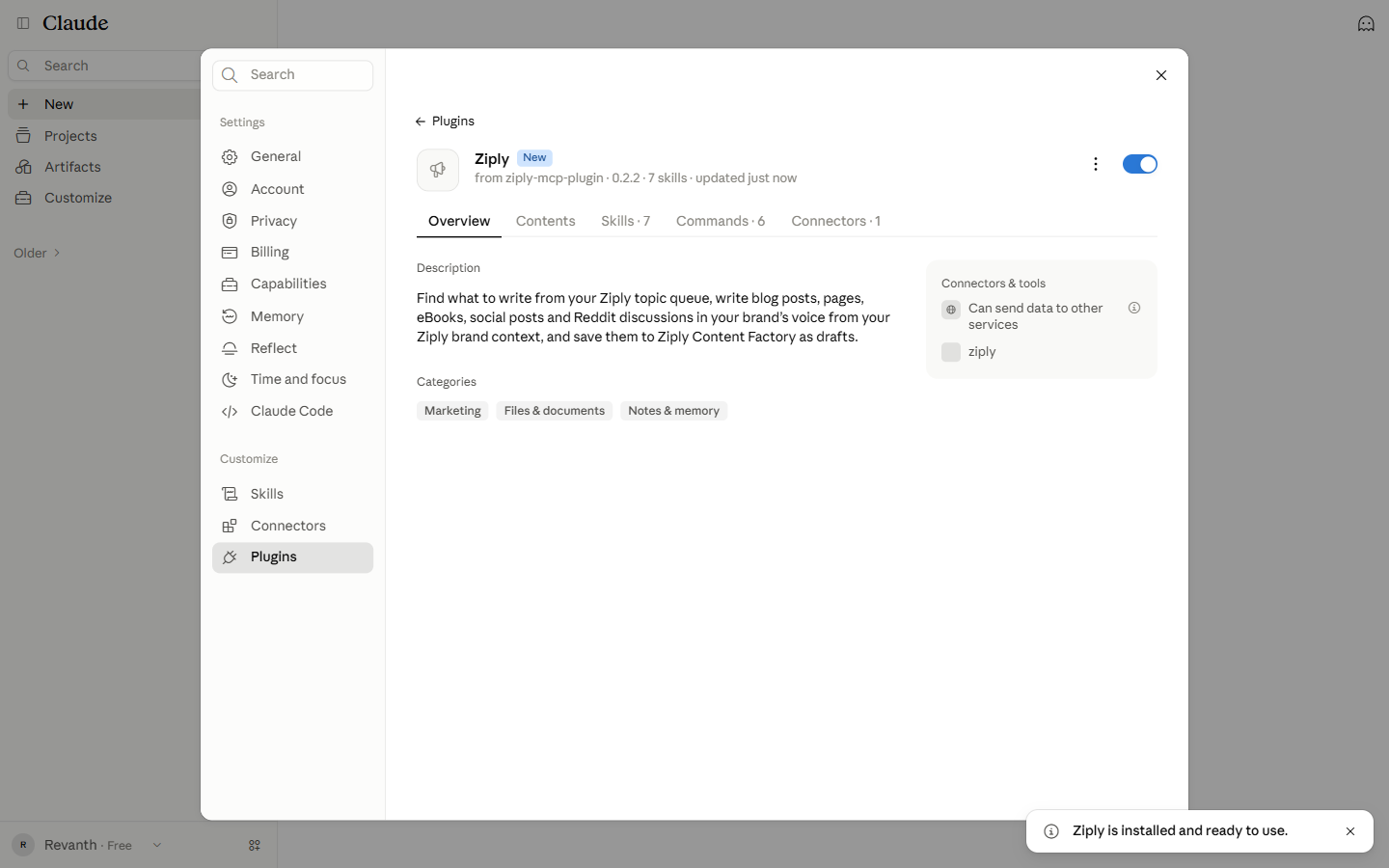Click the Notes & memory category tag

673,411
